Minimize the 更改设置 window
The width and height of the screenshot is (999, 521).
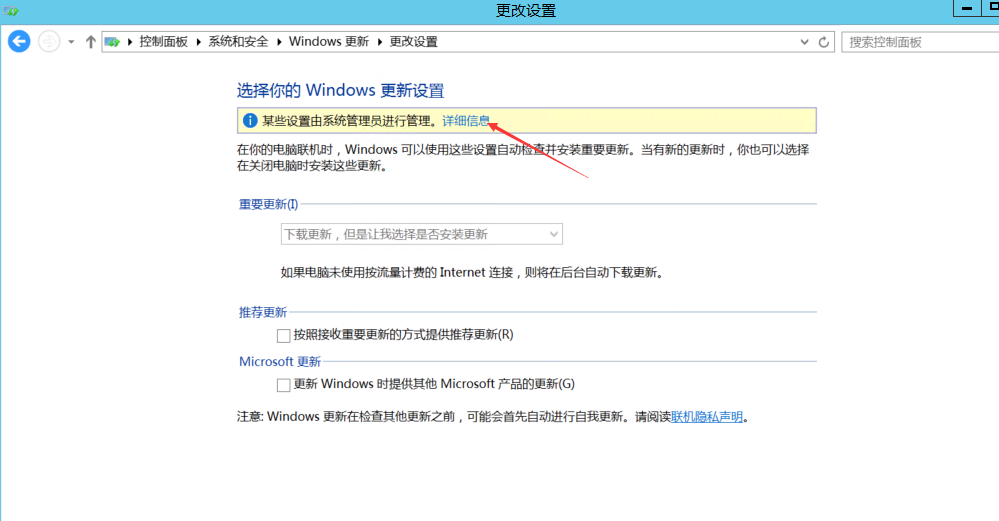pyautogui.click(x=967, y=8)
